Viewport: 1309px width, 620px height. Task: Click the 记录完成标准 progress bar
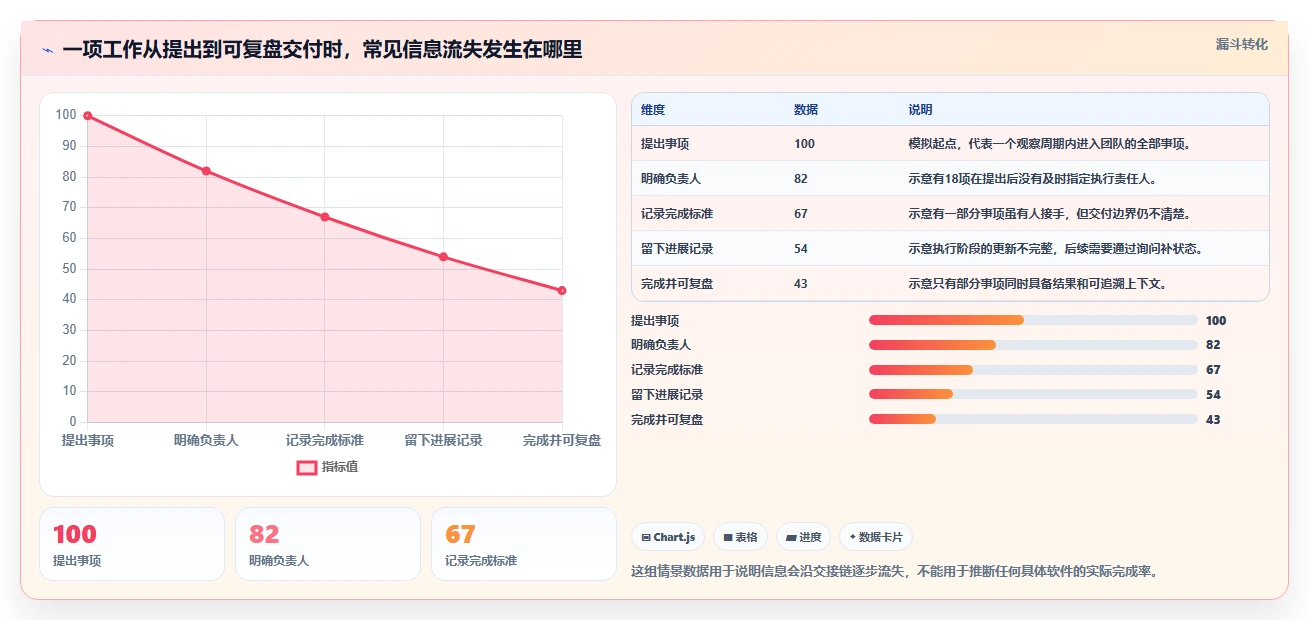tap(1033, 370)
